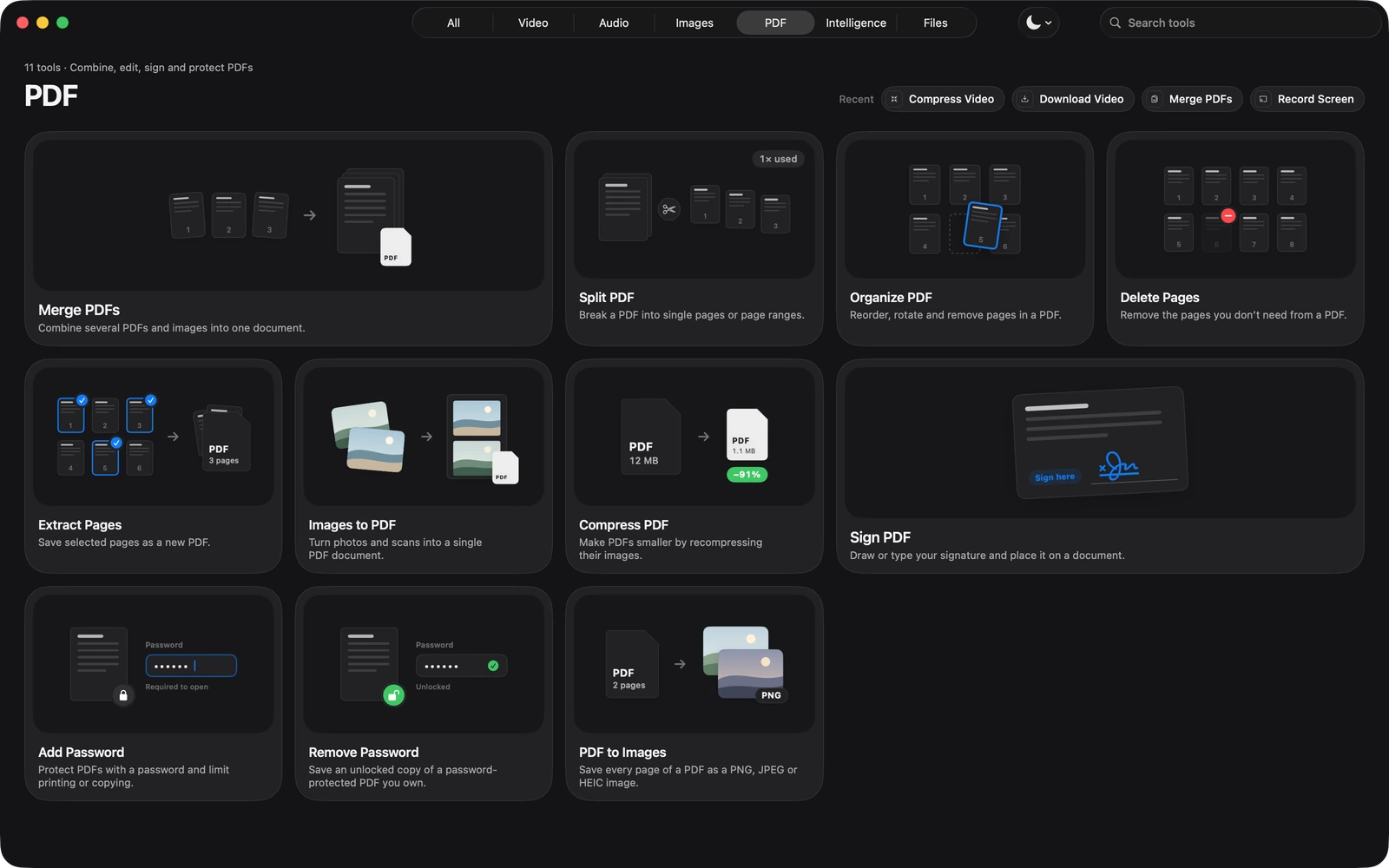Click the Record Screen recent icon

[x=1263, y=99]
